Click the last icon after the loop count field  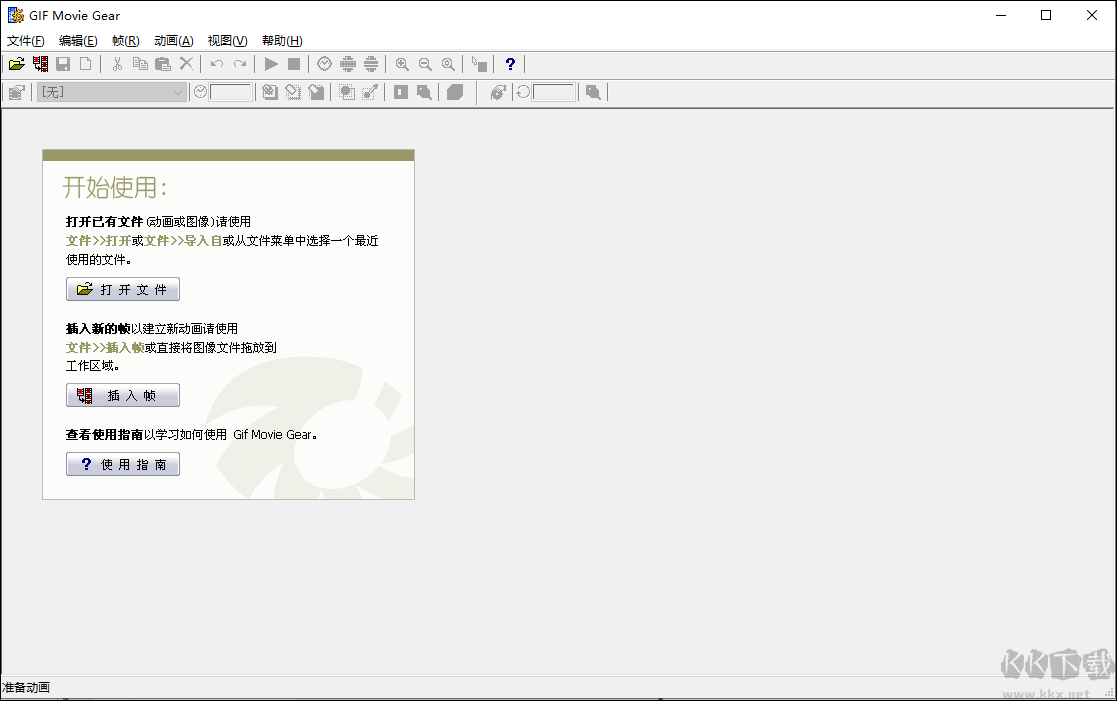[x=593, y=92]
